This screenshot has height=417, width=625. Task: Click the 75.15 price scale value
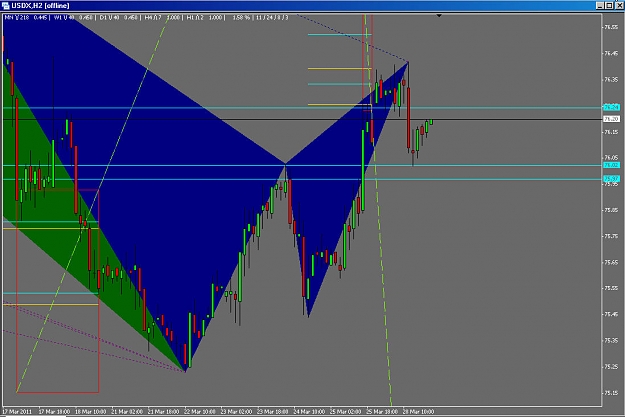[611, 393]
